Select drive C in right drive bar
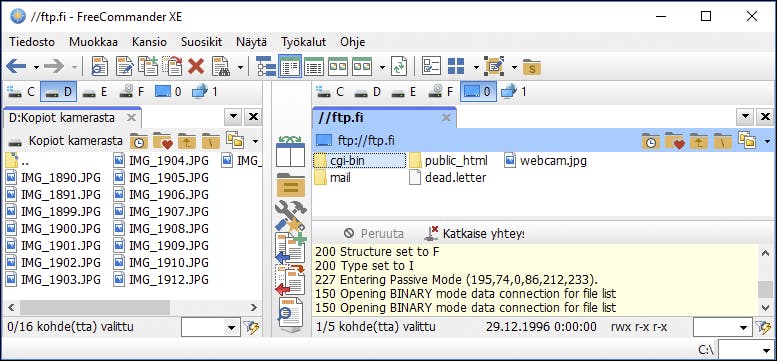 click(330, 92)
